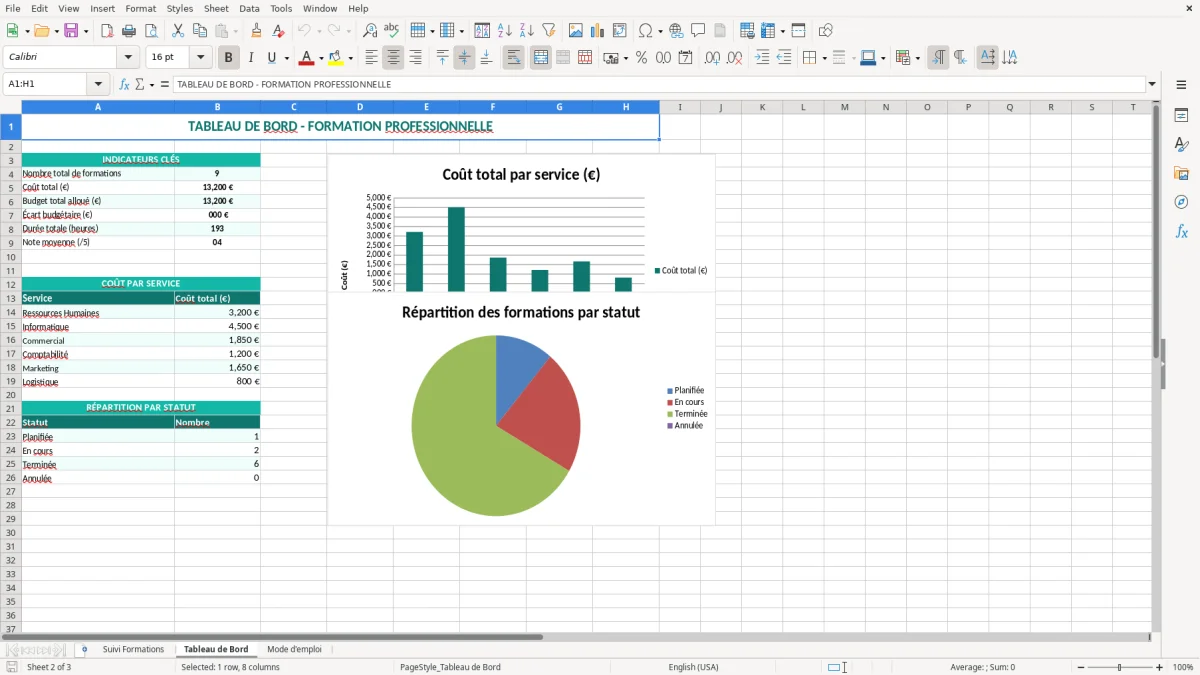Click the Format as Percent icon

click(642, 58)
